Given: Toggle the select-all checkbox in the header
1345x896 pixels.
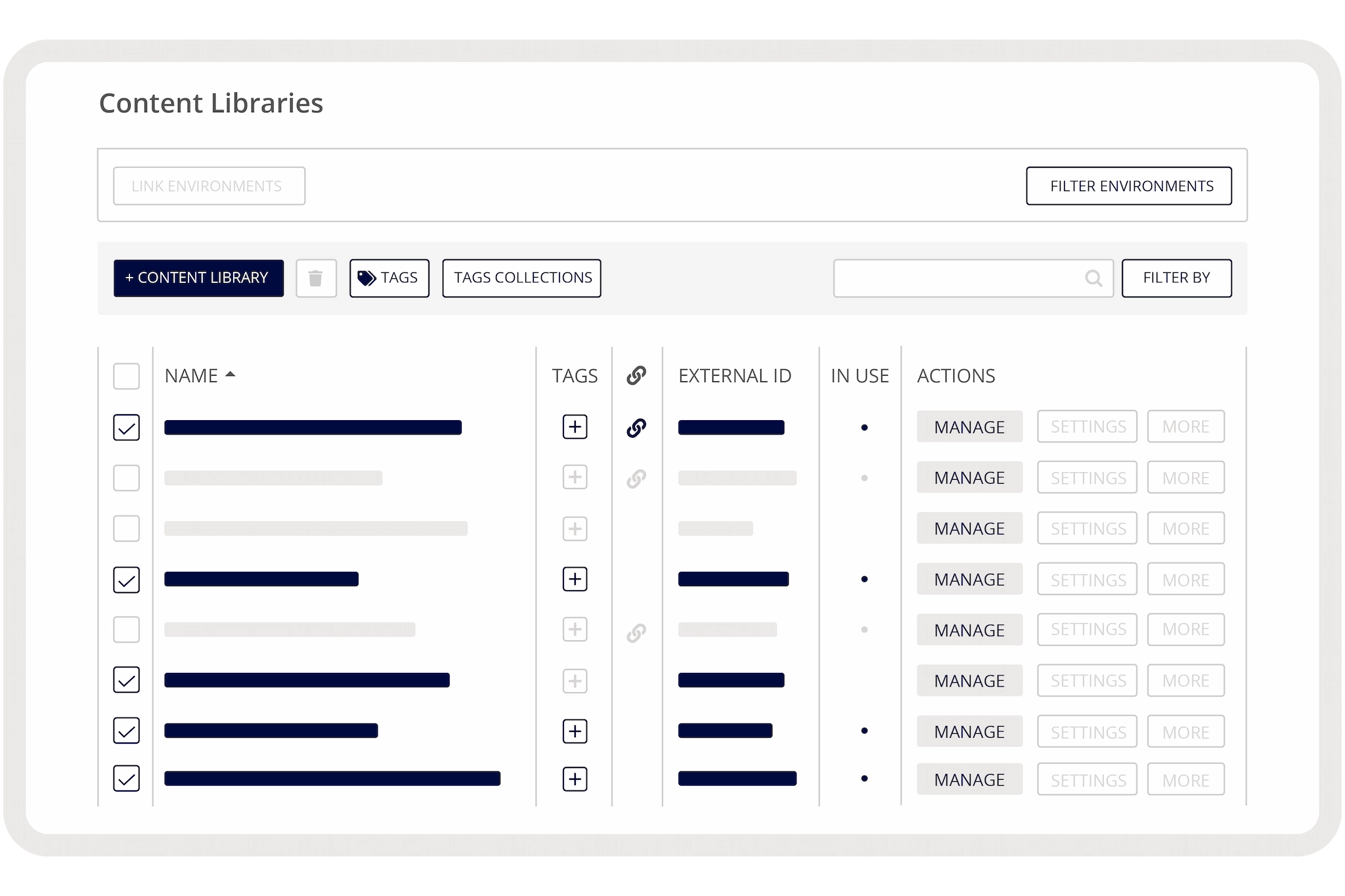Looking at the screenshot, I should (x=126, y=376).
